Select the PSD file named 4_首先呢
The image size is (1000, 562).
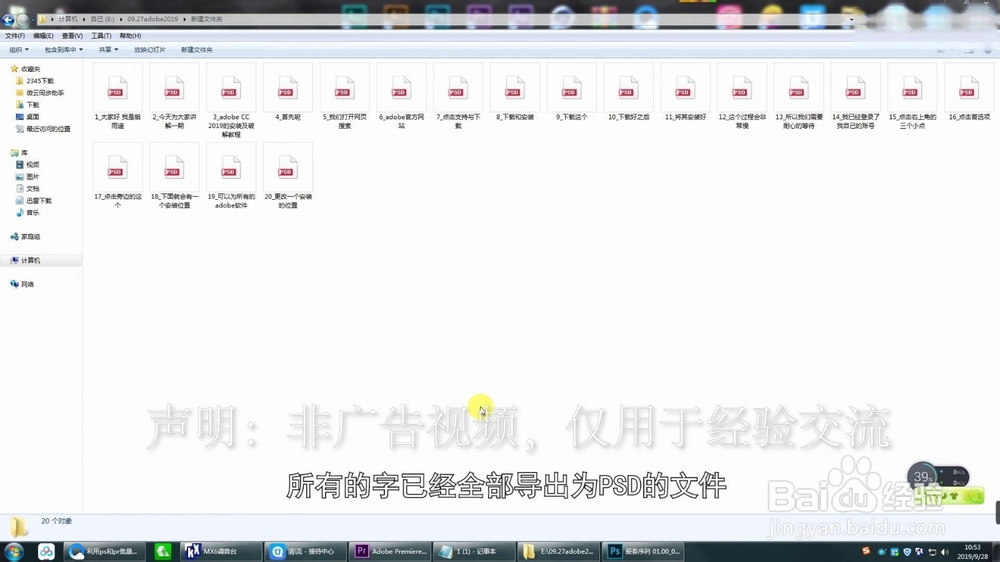(x=288, y=92)
